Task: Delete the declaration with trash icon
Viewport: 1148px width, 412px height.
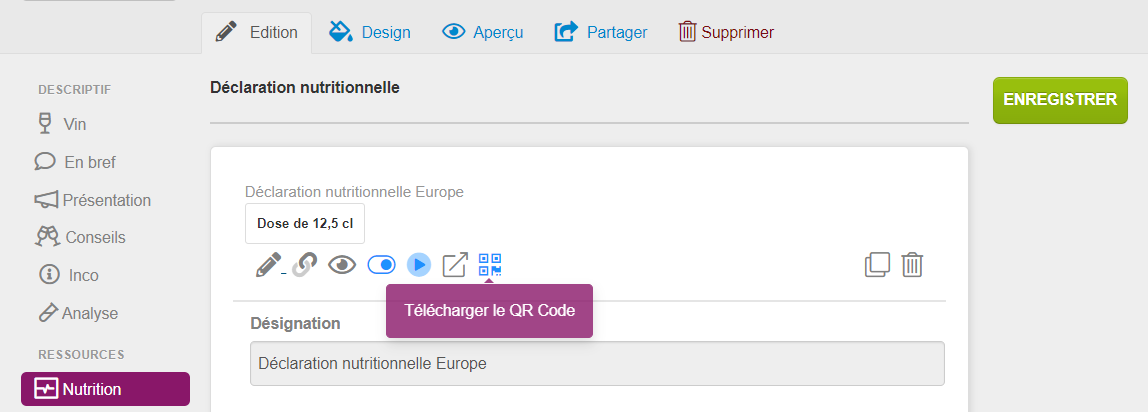Action: [912, 264]
